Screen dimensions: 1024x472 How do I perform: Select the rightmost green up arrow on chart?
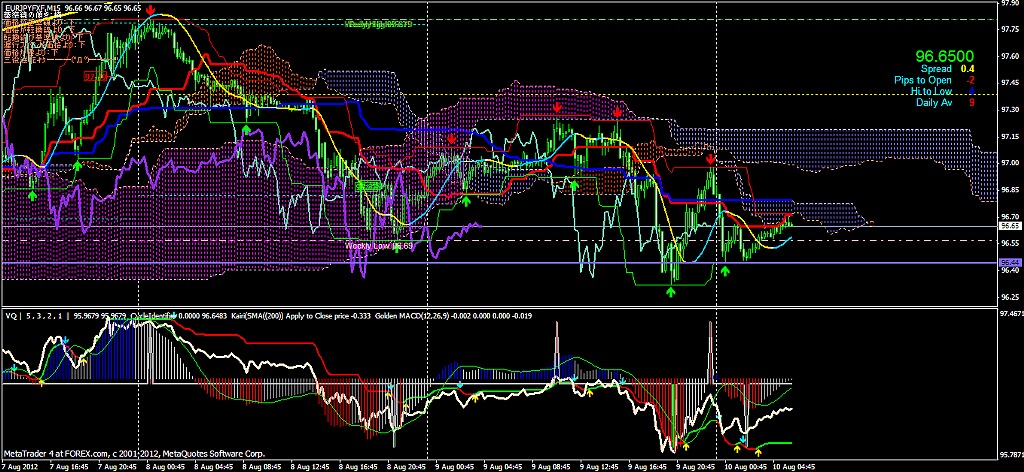point(726,271)
